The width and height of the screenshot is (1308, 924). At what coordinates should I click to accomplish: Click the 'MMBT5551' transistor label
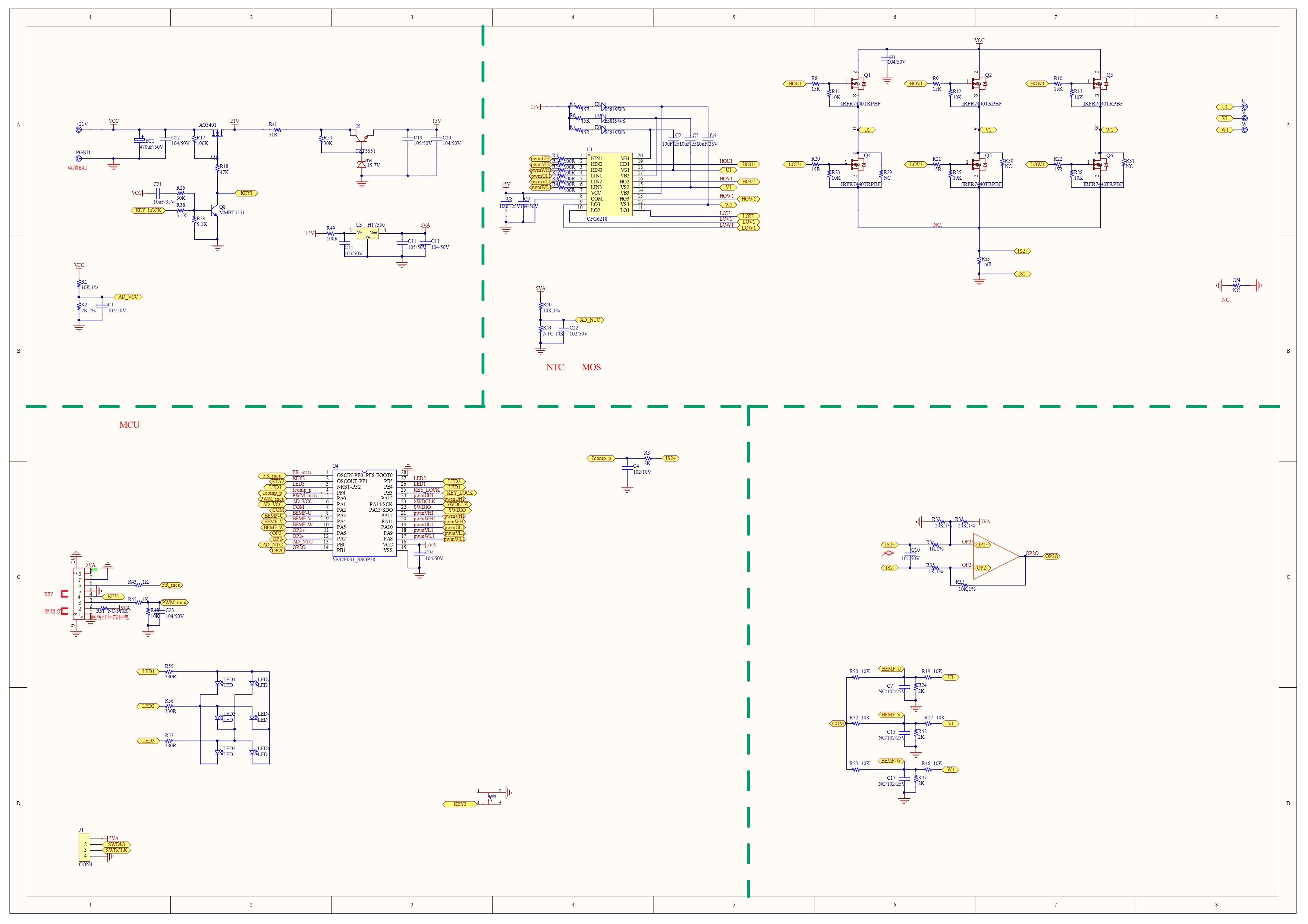coord(232,213)
